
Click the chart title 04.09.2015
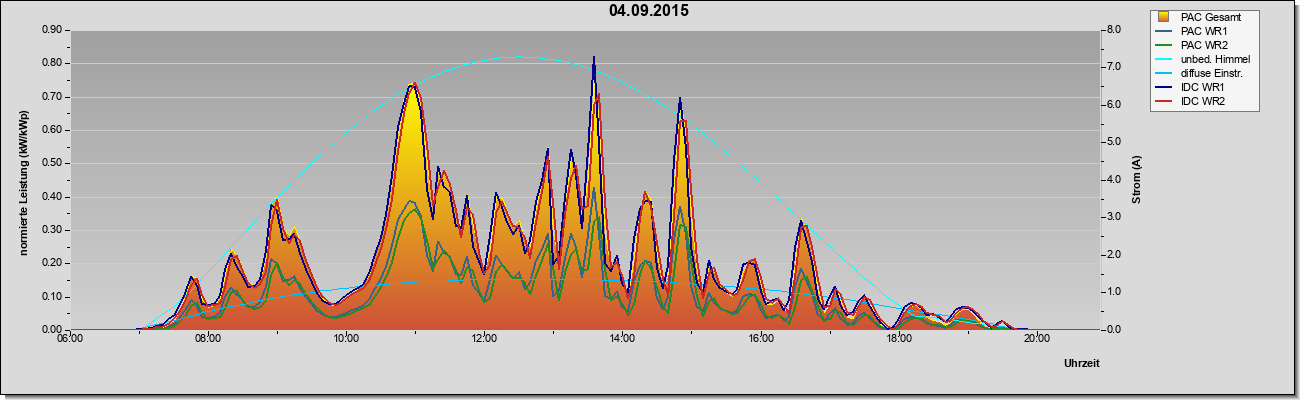point(648,11)
